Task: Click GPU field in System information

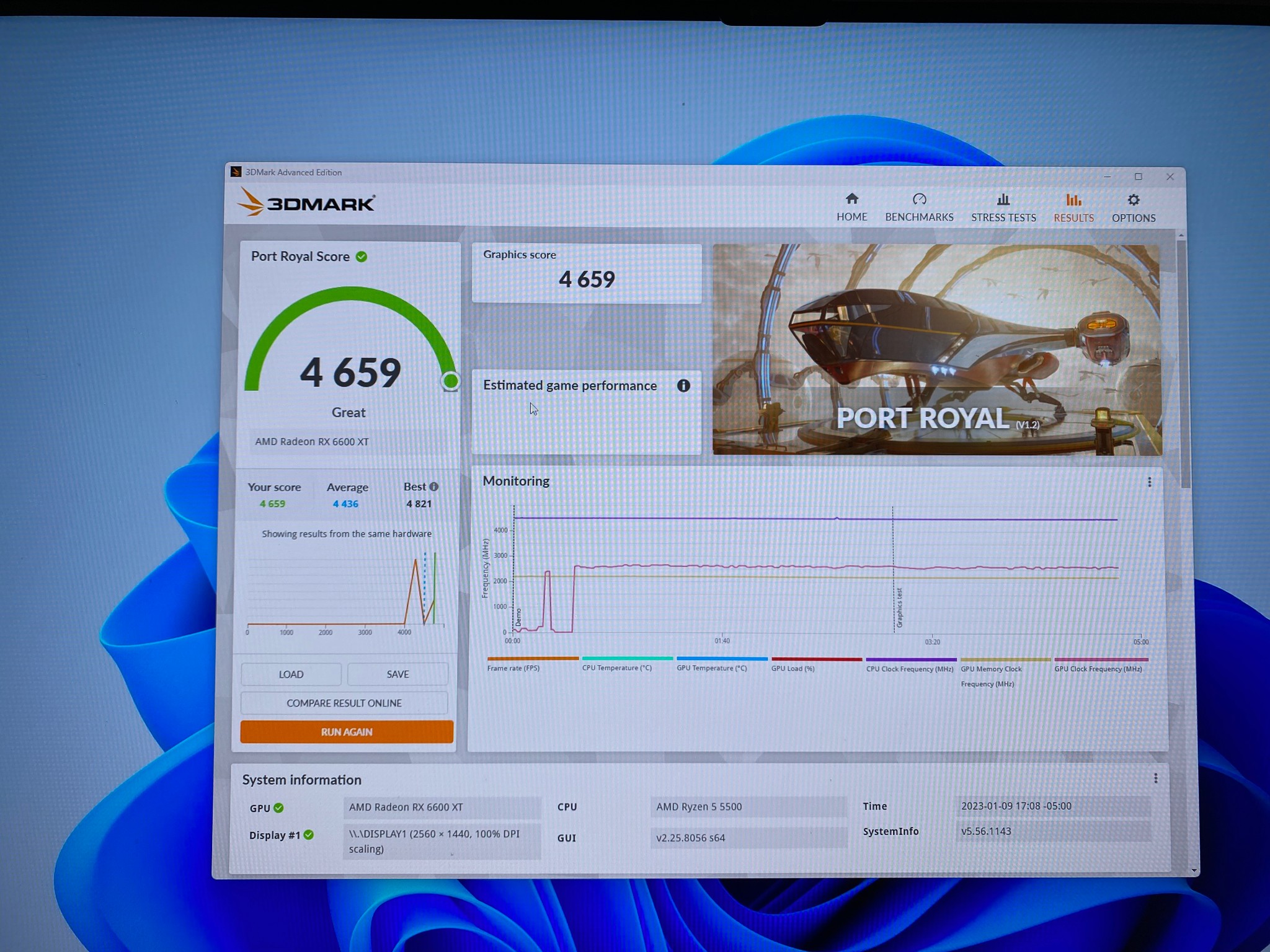Action: [x=442, y=807]
